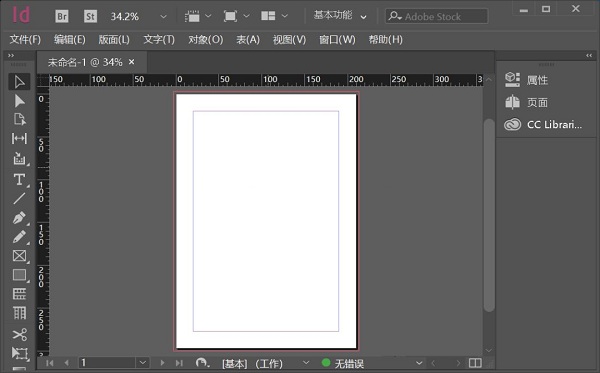Open the 帮助(H) menu
Viewport: 600px width, 373px height.
(385, 39)
